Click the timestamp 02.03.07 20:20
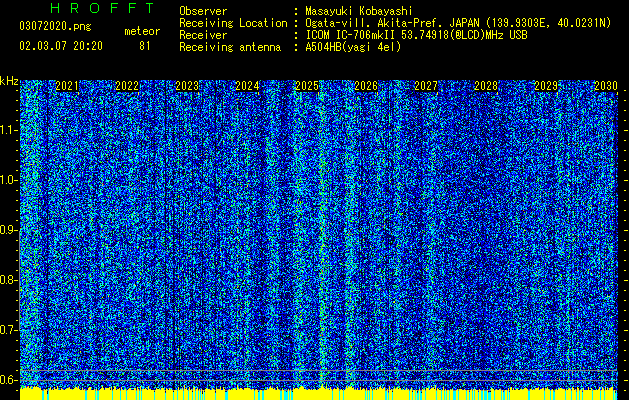The width and height of the screenshot is (629, 400). point(61,46)
